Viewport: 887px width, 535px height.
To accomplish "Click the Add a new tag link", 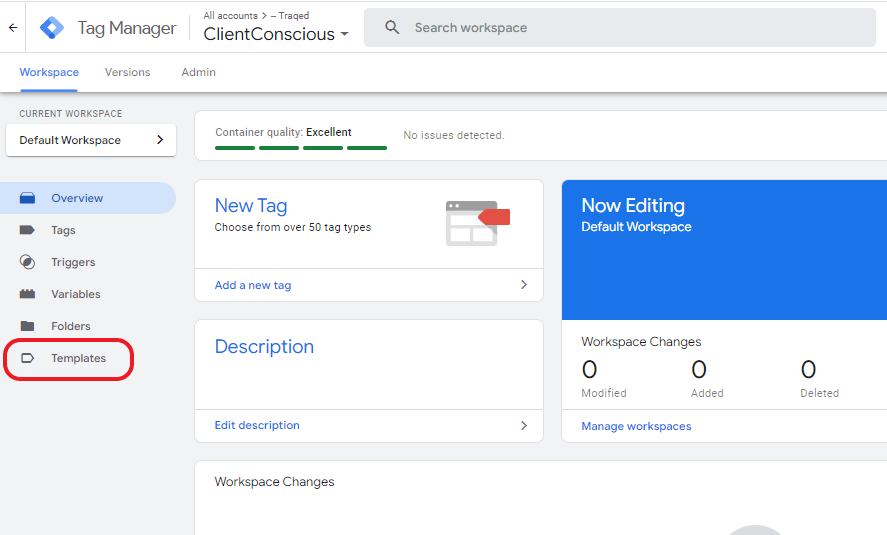I will (x=253, y=285).
